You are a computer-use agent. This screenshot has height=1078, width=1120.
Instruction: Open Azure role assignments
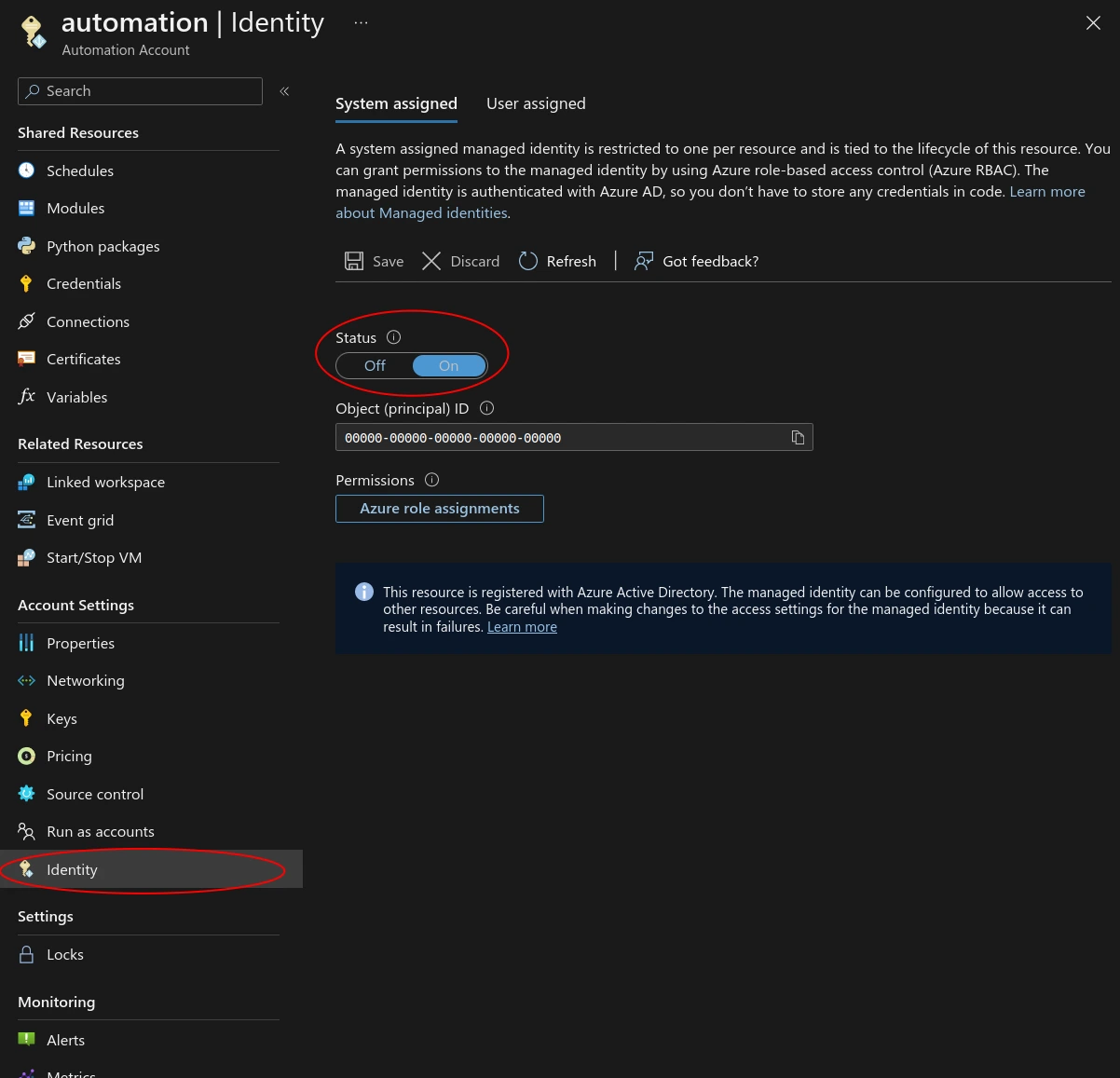(440, 509)
